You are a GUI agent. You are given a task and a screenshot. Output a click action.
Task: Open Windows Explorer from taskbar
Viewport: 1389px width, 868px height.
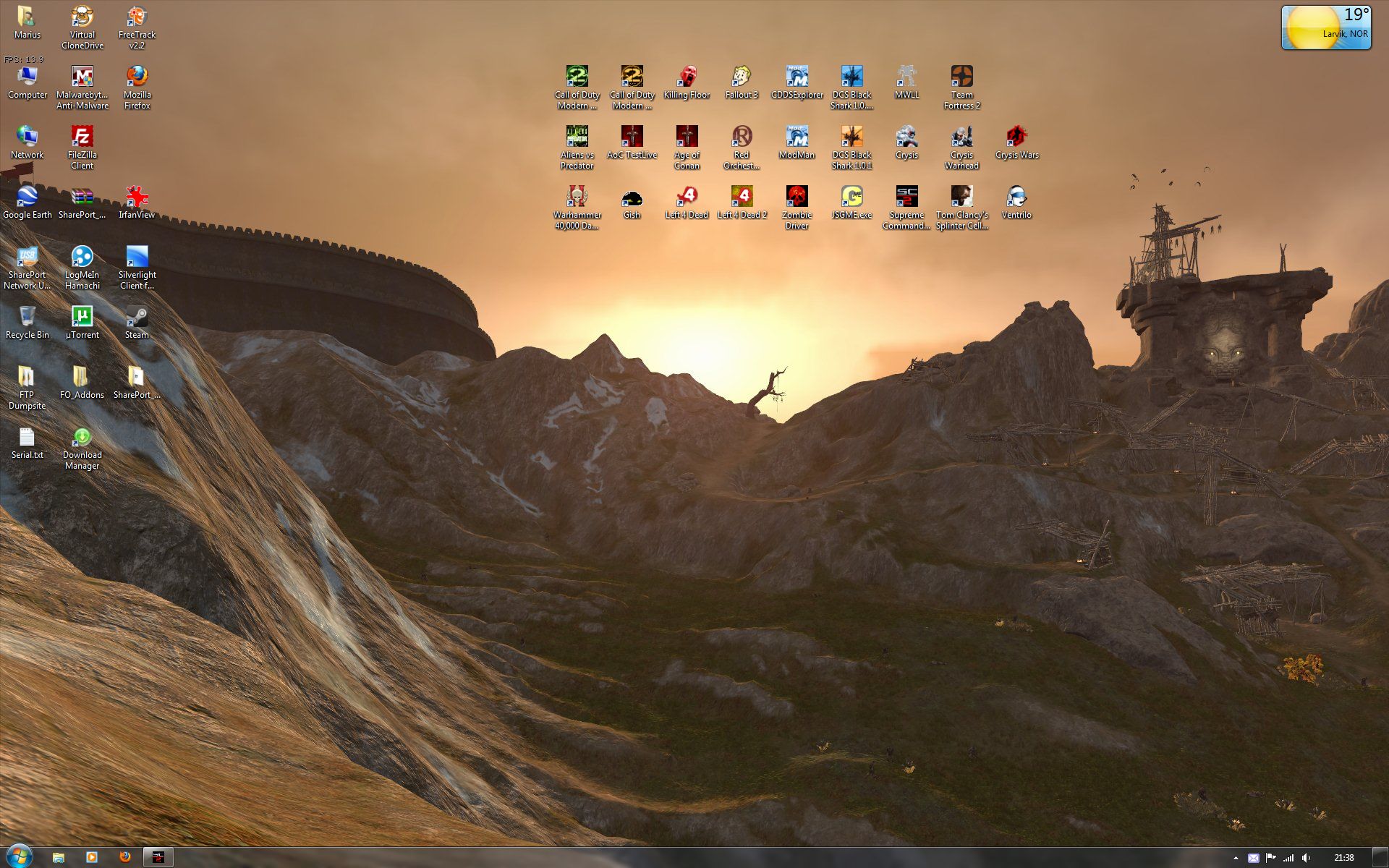[x=59, y=857]
